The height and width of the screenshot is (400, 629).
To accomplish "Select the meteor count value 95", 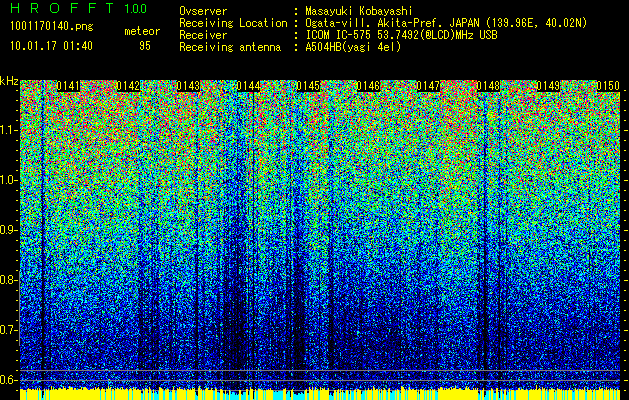I will 145,46.
